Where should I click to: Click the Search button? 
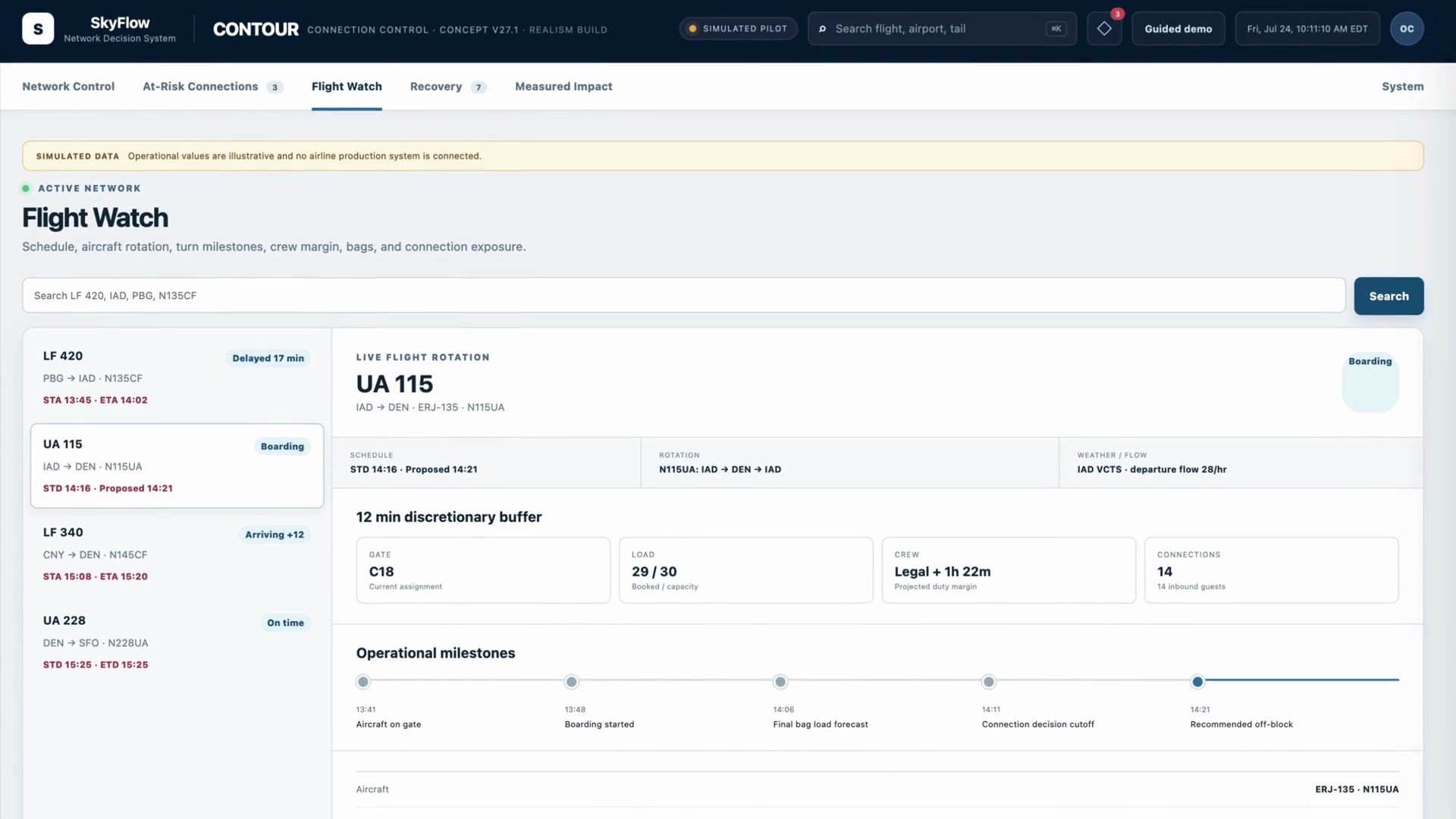(x=1389, y=296)
